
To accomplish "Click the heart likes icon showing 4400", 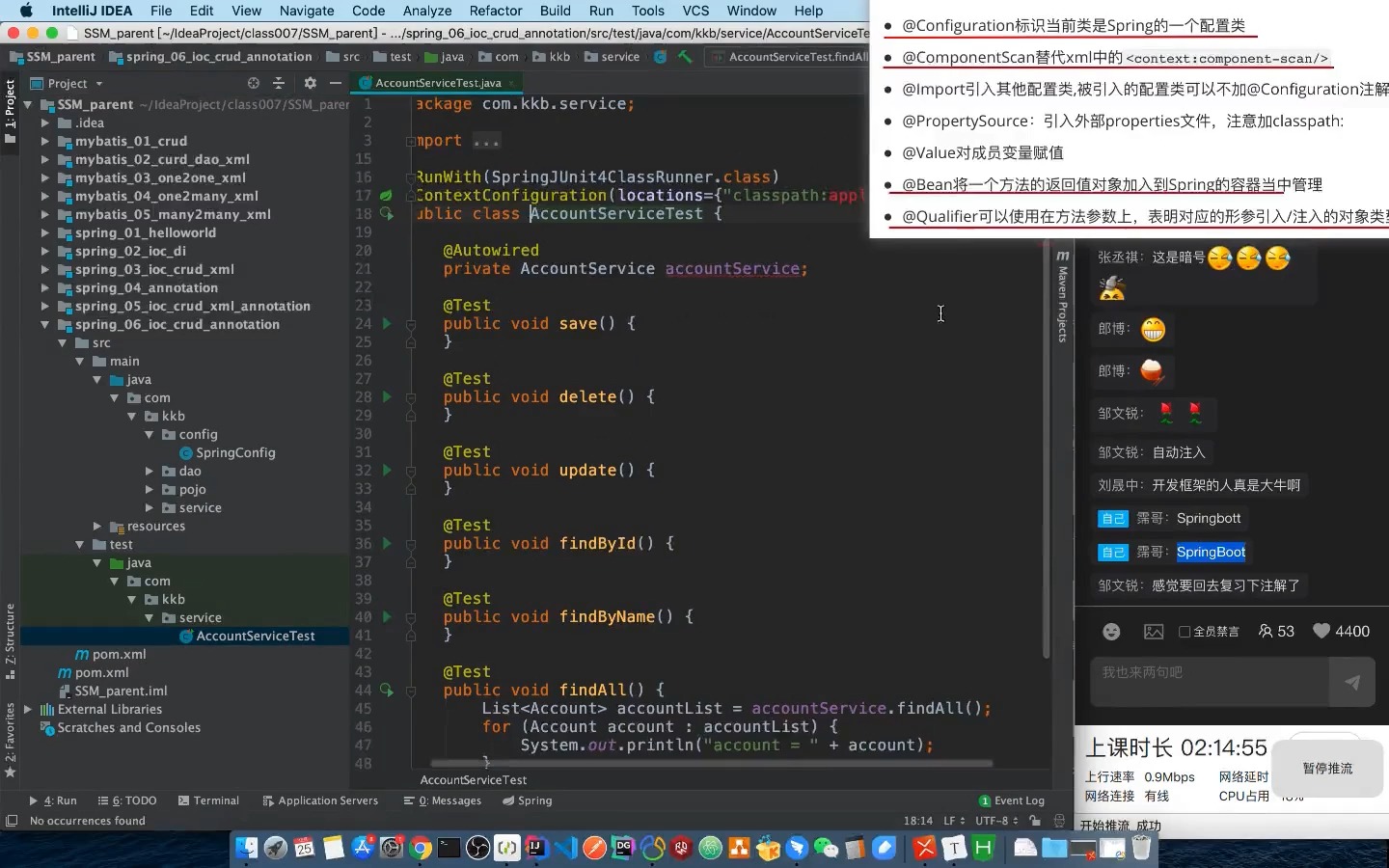I will click(x=1321, y=631).
